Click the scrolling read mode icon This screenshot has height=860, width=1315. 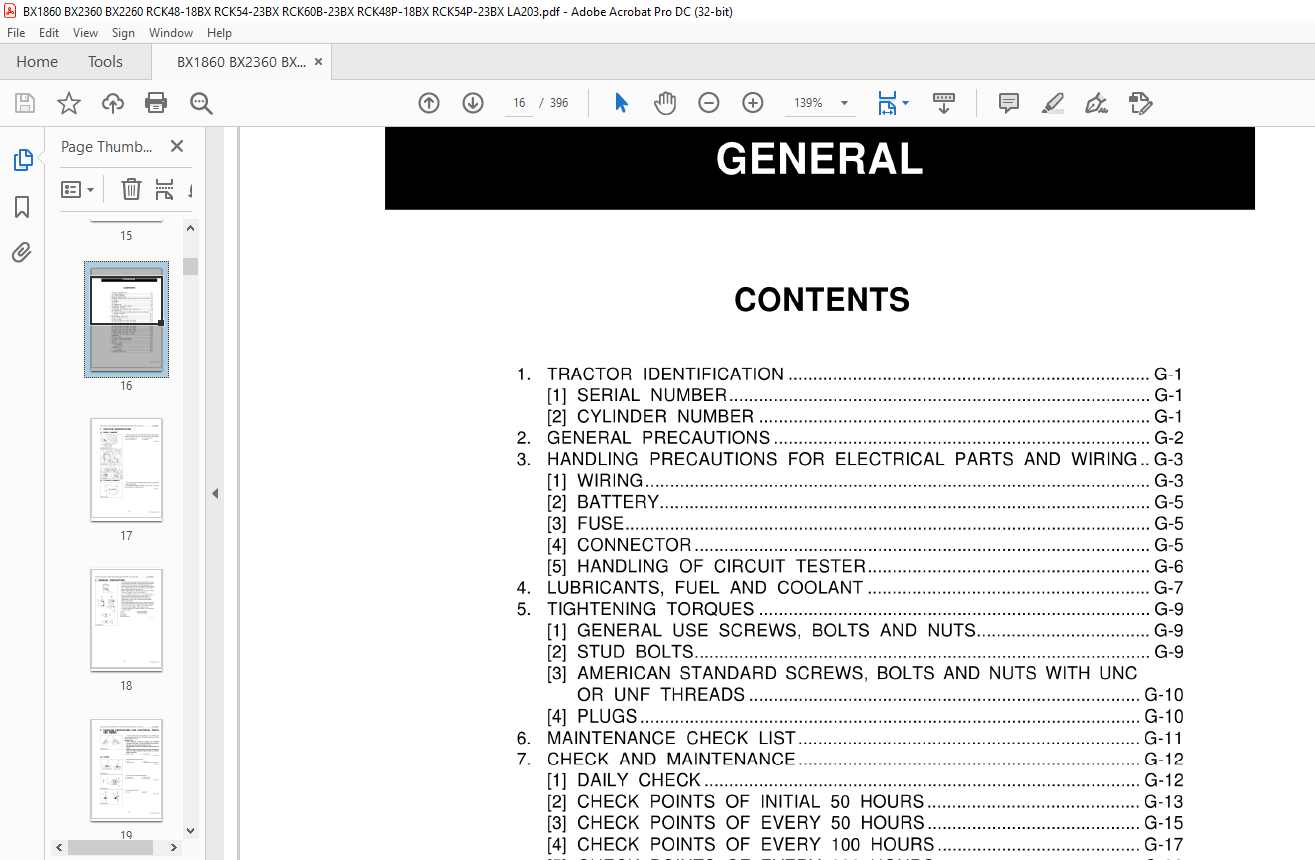coord(944,103)
